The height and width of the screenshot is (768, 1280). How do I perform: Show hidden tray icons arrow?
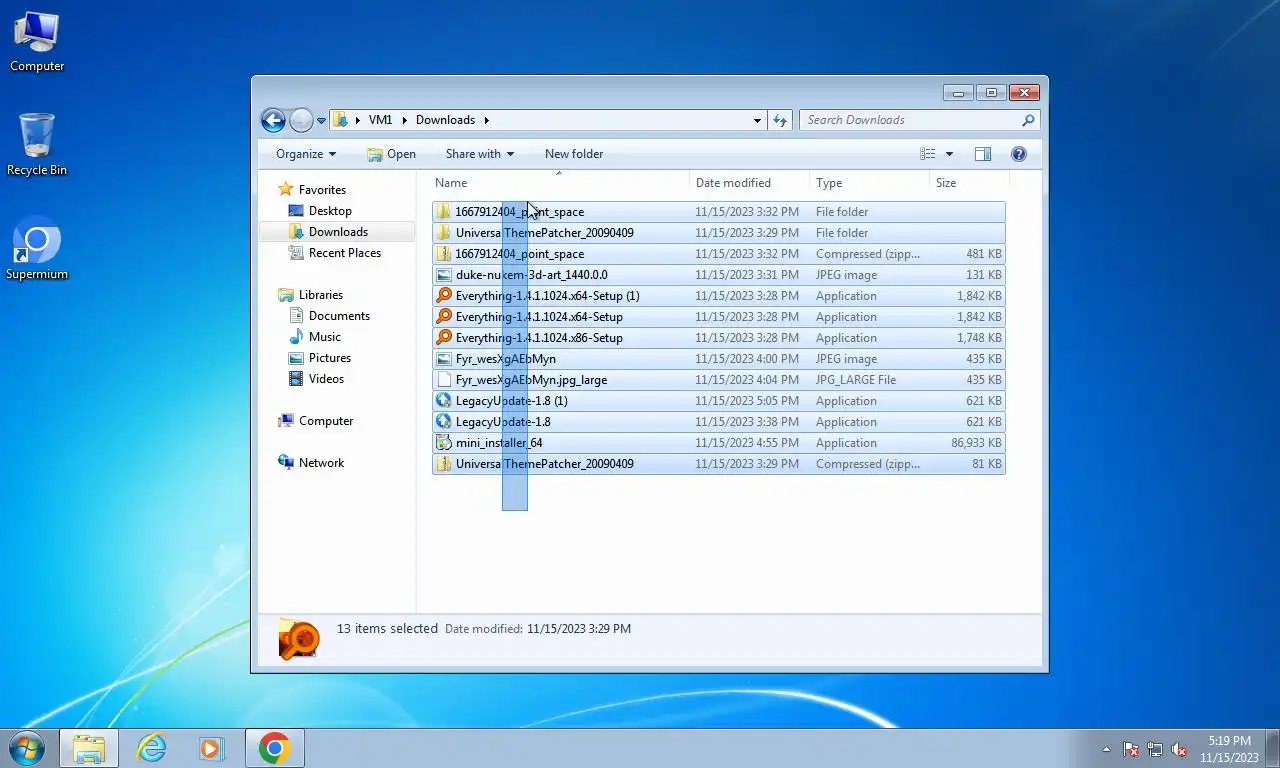[x=1106, y=749]
